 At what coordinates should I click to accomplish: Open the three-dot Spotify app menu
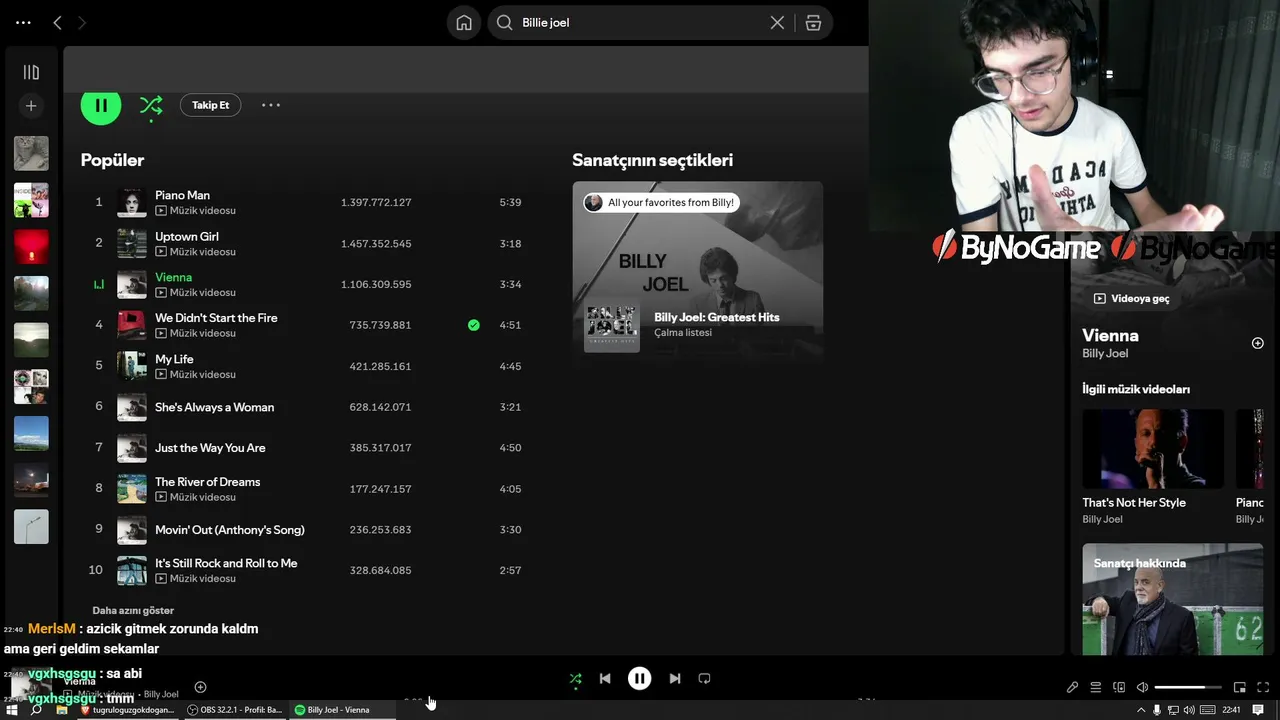pos(23,22)
